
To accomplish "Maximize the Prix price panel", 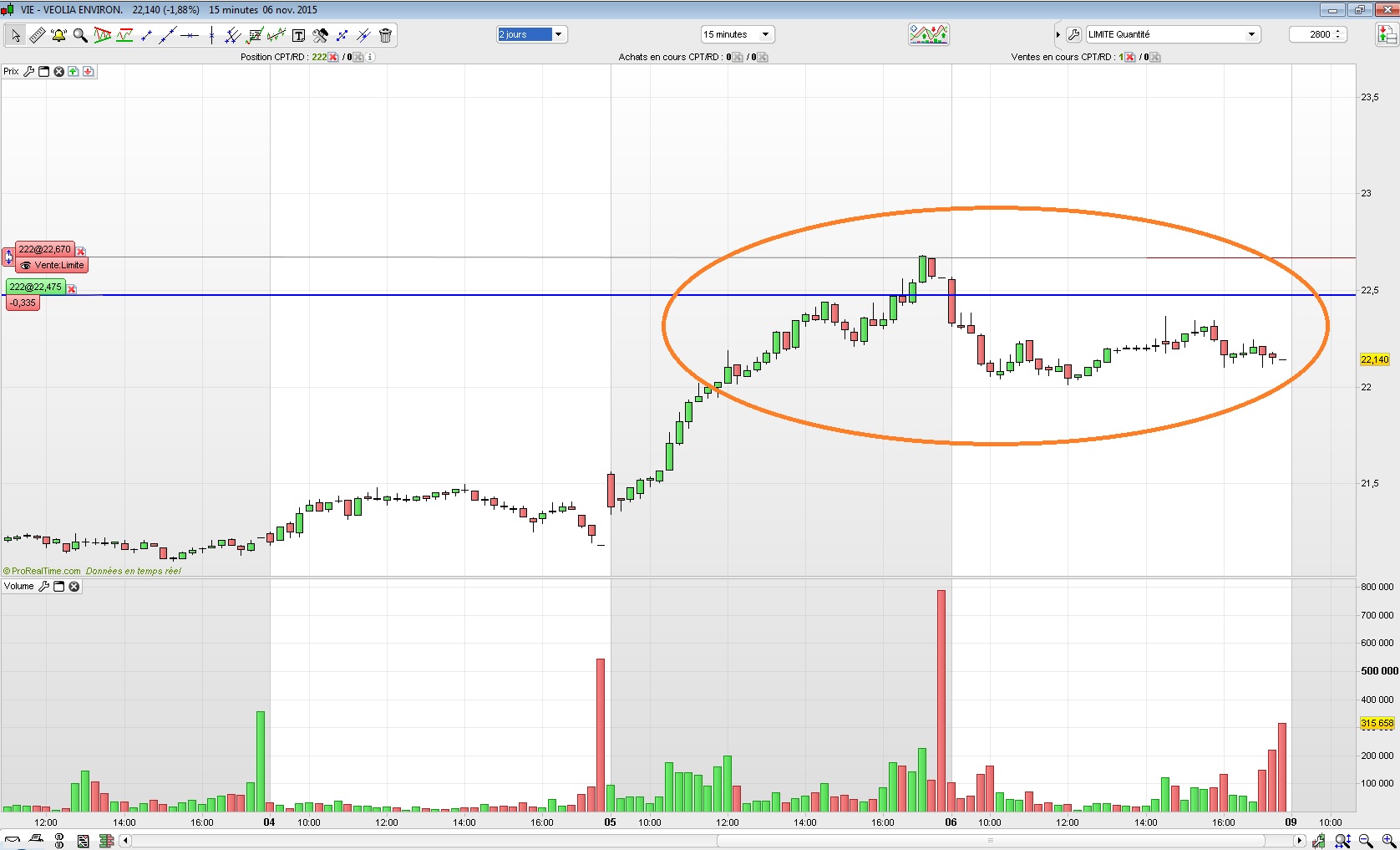I will [x=44, y=72].
